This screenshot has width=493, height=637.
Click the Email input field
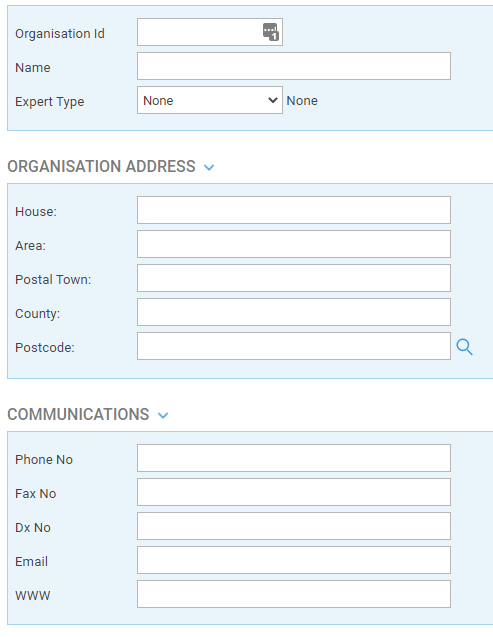294,560
